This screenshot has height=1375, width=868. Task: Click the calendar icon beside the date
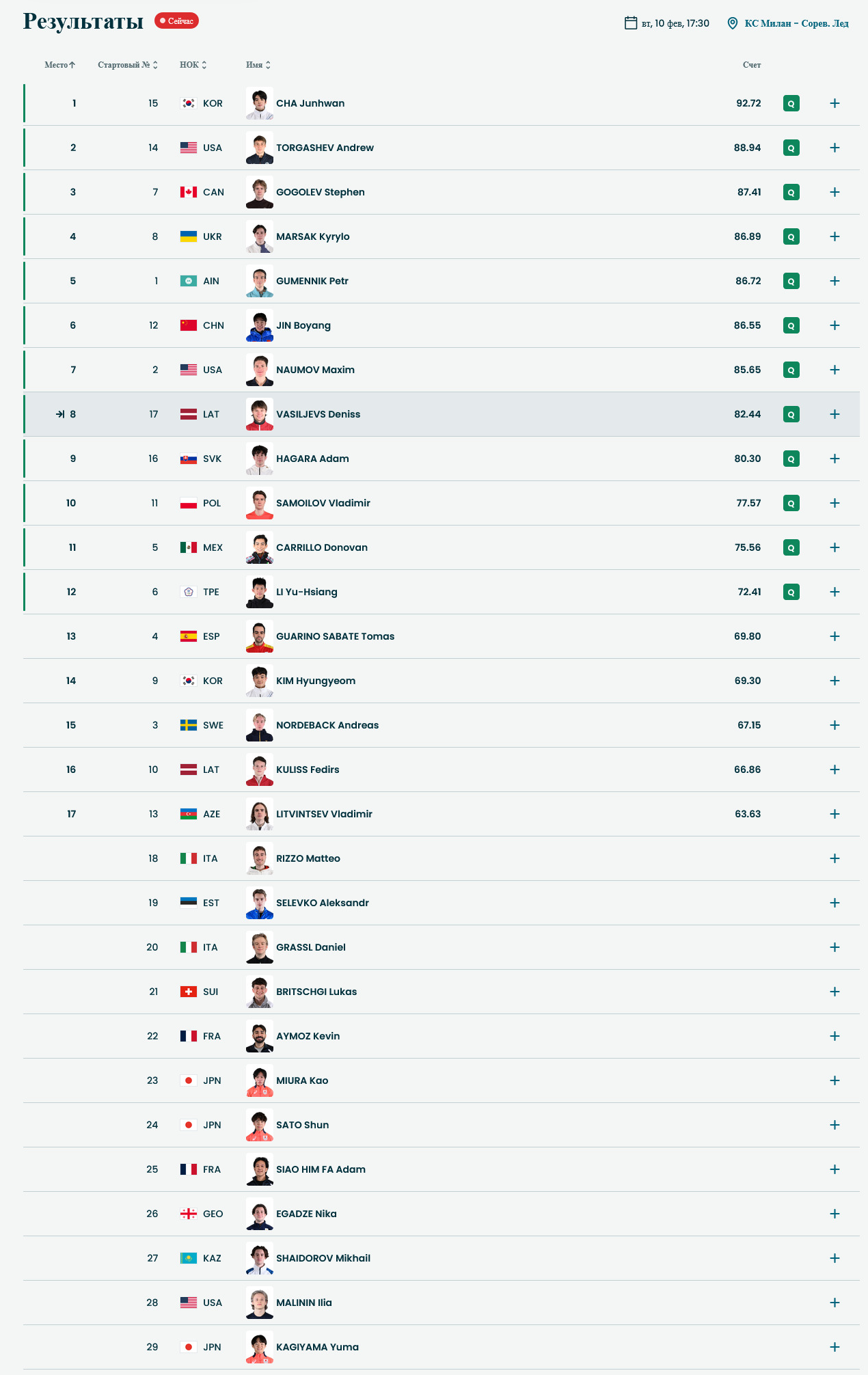tap(630, 23)
